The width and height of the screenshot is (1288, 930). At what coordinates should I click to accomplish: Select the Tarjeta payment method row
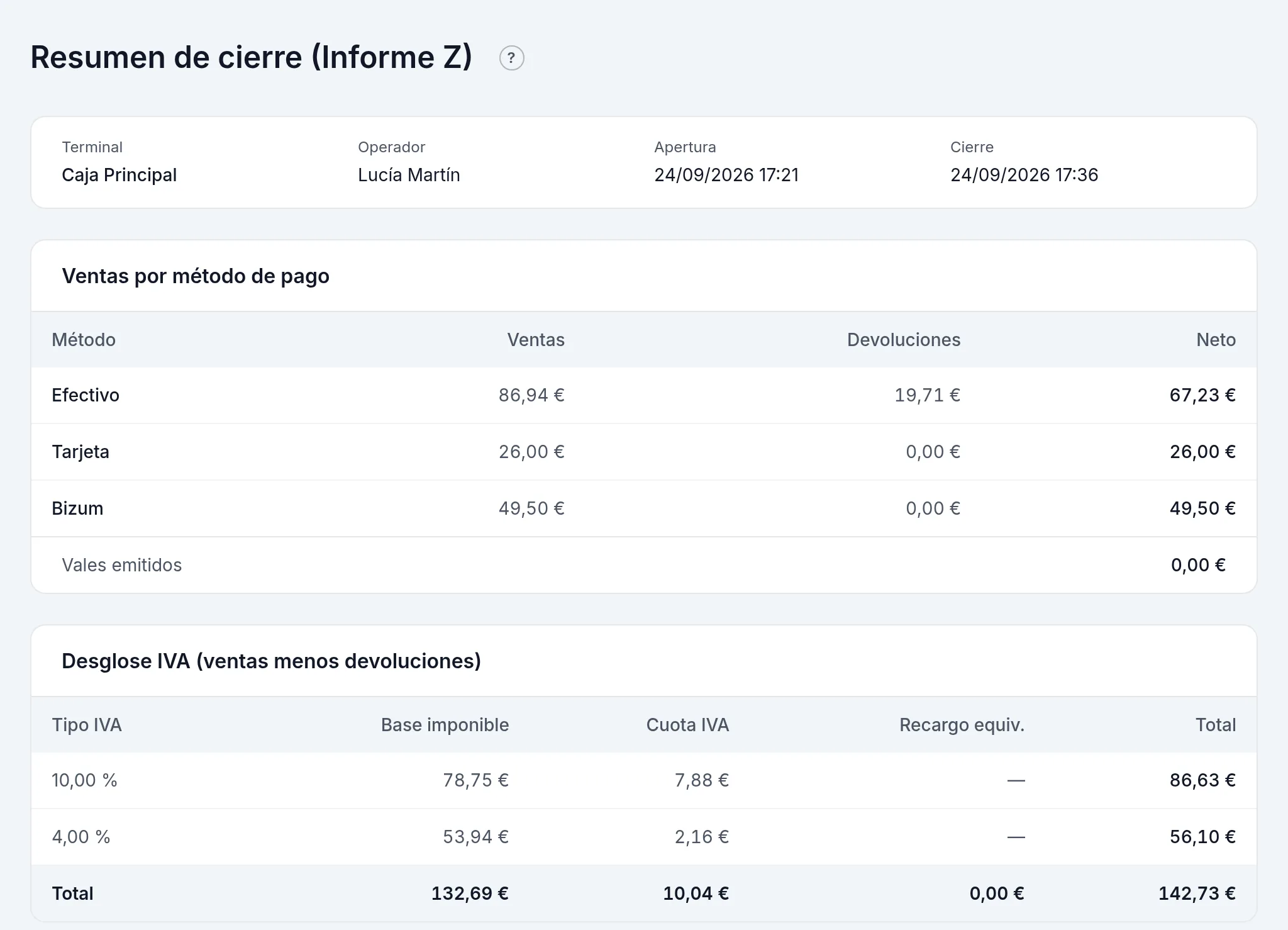pyautogui.click(x=644, y=452)
